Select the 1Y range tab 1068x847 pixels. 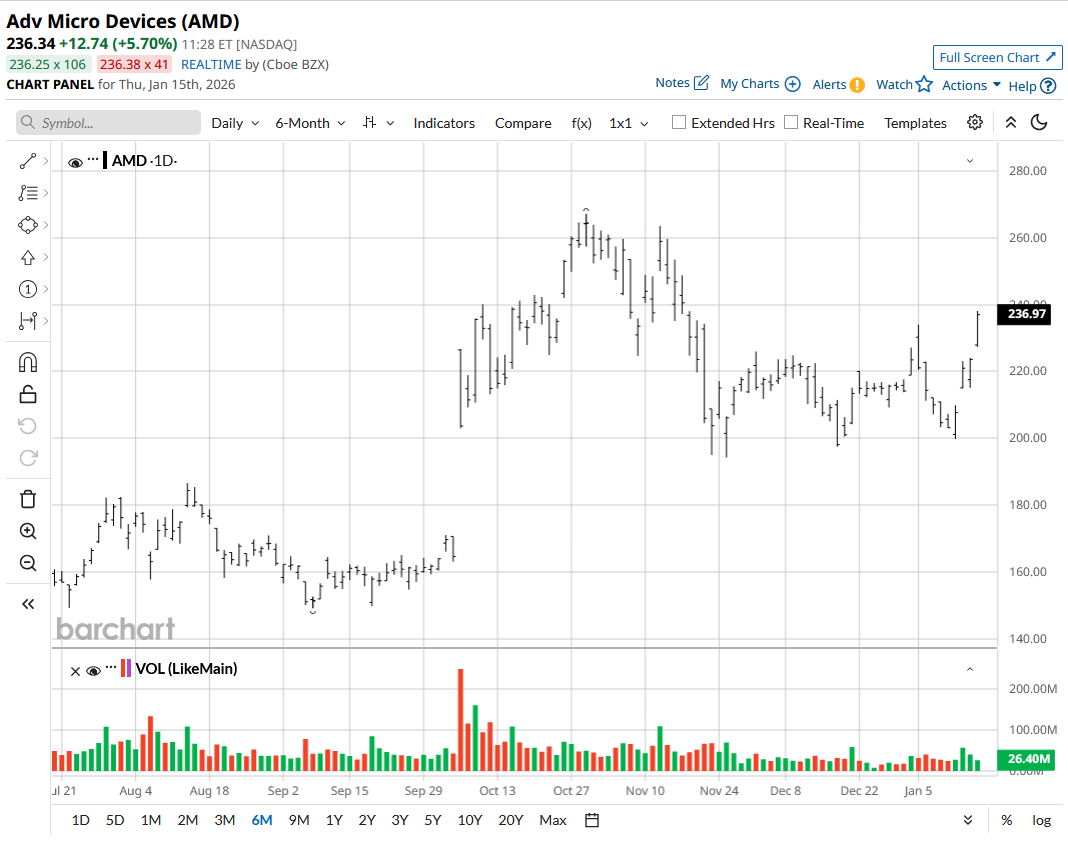(x=334, y=820)
